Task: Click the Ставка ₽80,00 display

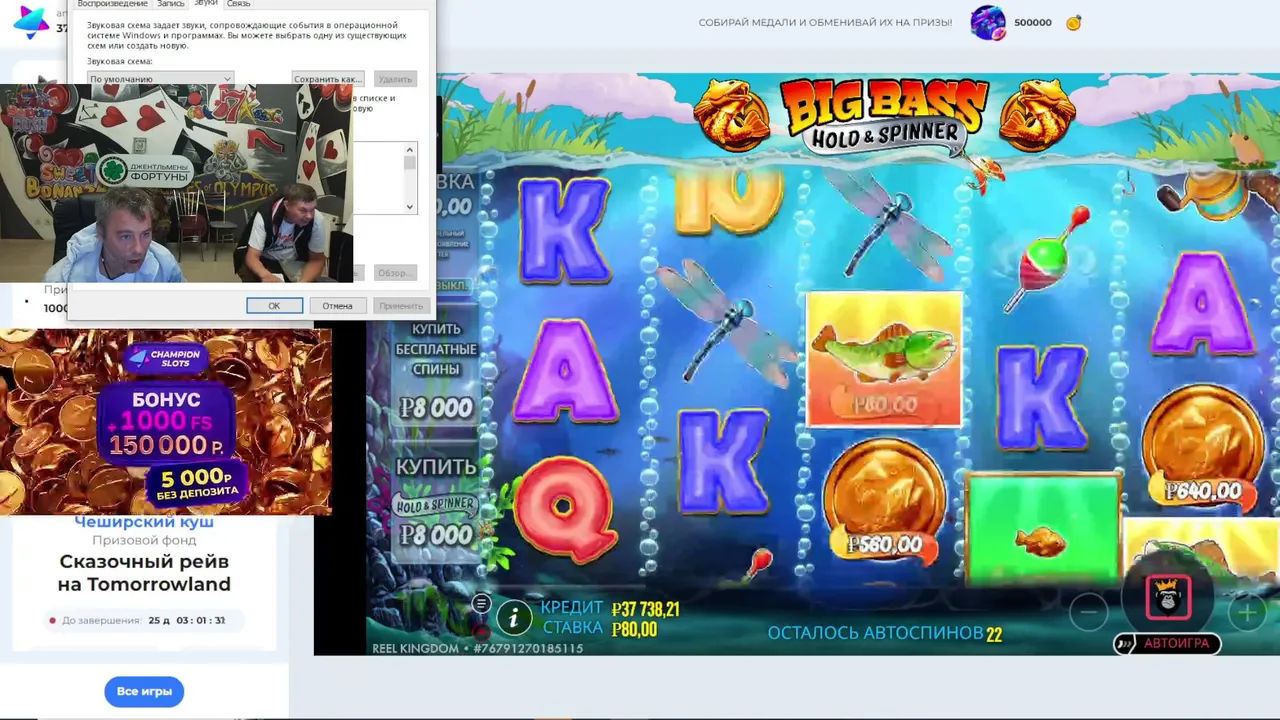Action: tap(600, 629)
